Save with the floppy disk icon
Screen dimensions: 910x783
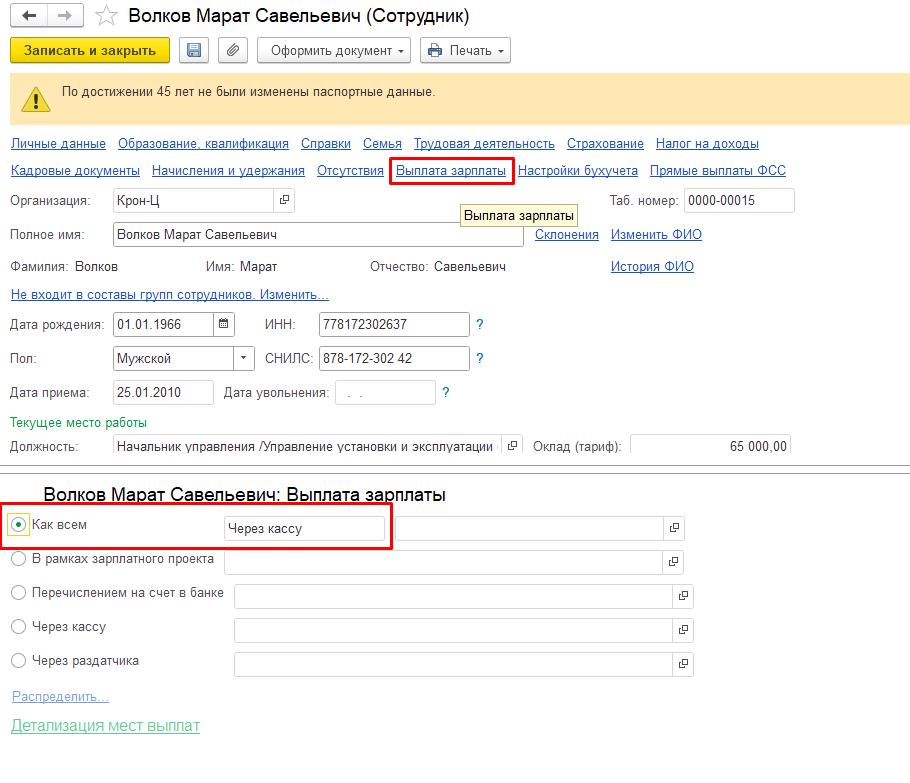(x=194, y=50)
